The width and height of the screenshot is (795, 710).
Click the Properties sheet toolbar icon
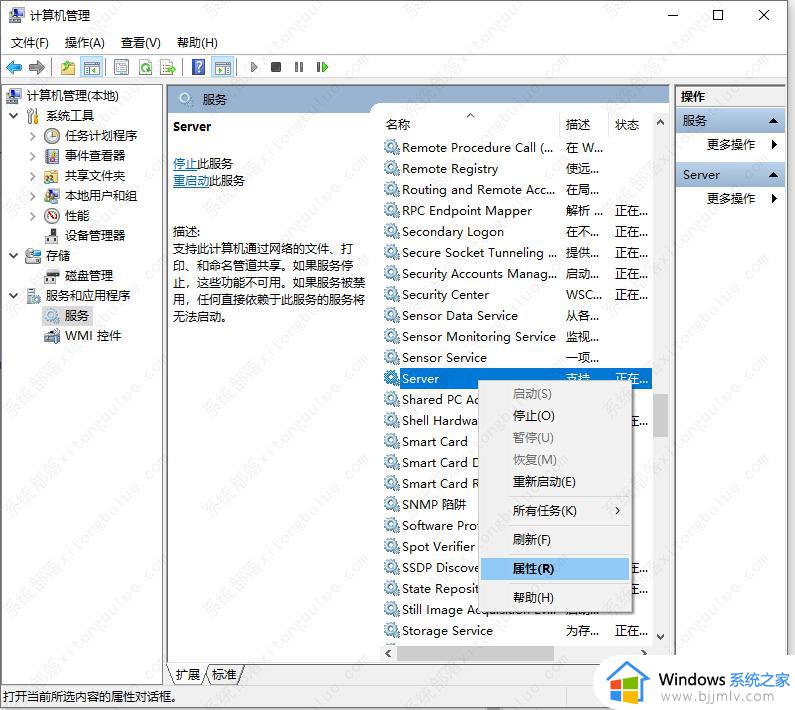[x=121, y=67]
